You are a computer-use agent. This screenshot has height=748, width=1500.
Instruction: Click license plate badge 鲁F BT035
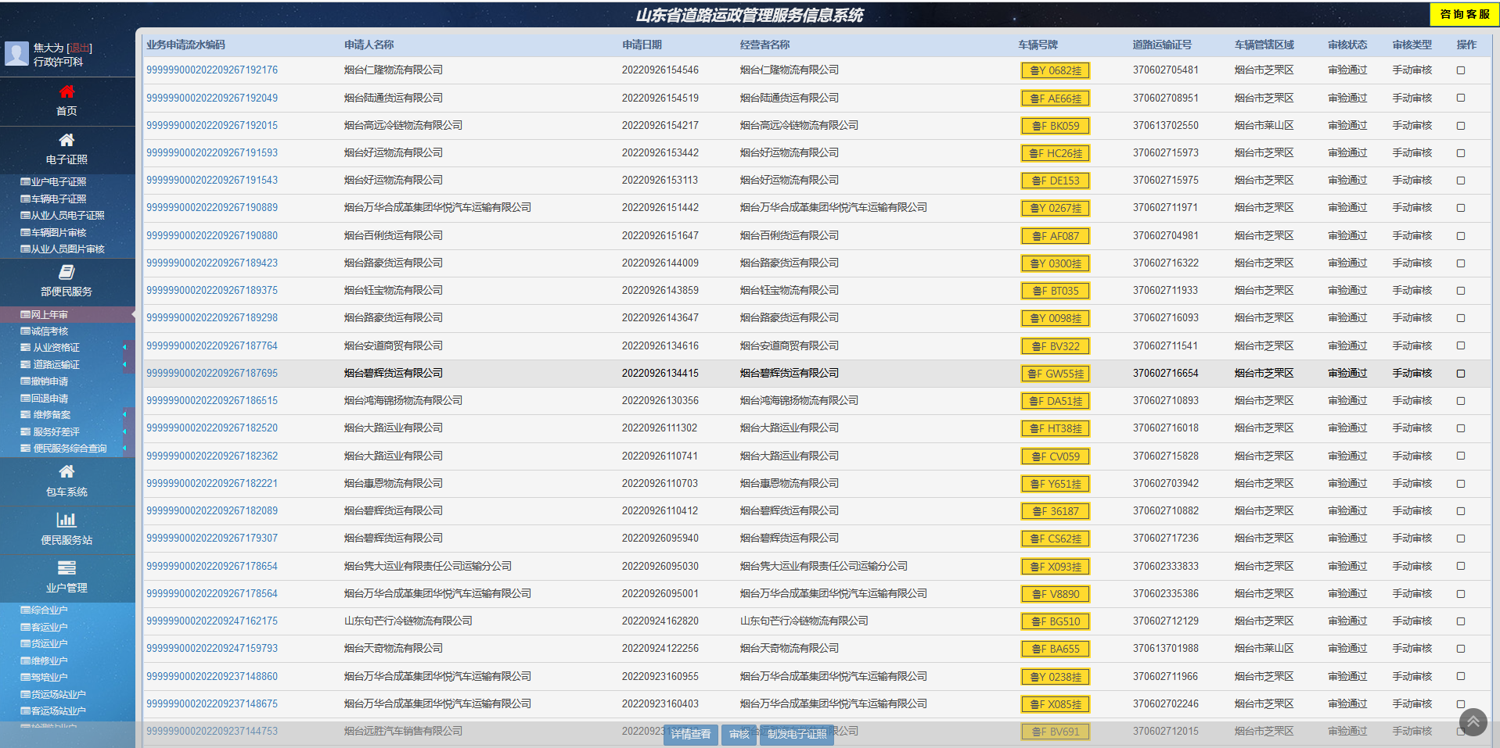coord(1055,291)
